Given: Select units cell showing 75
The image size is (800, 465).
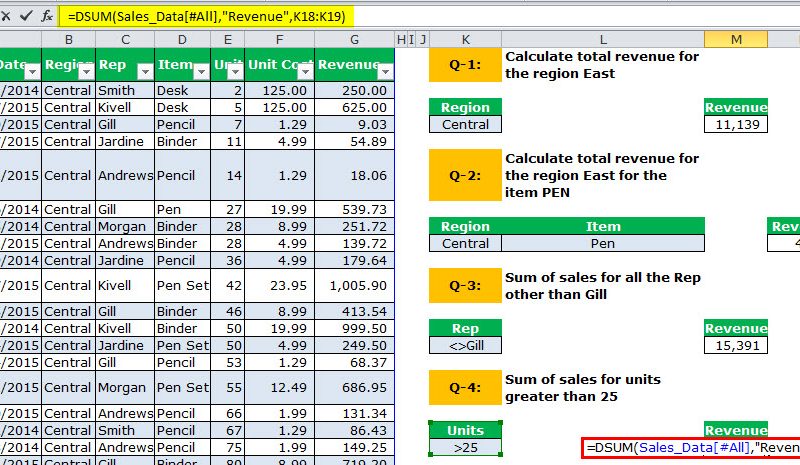Looking at the screenshot, I should [228, 448].
